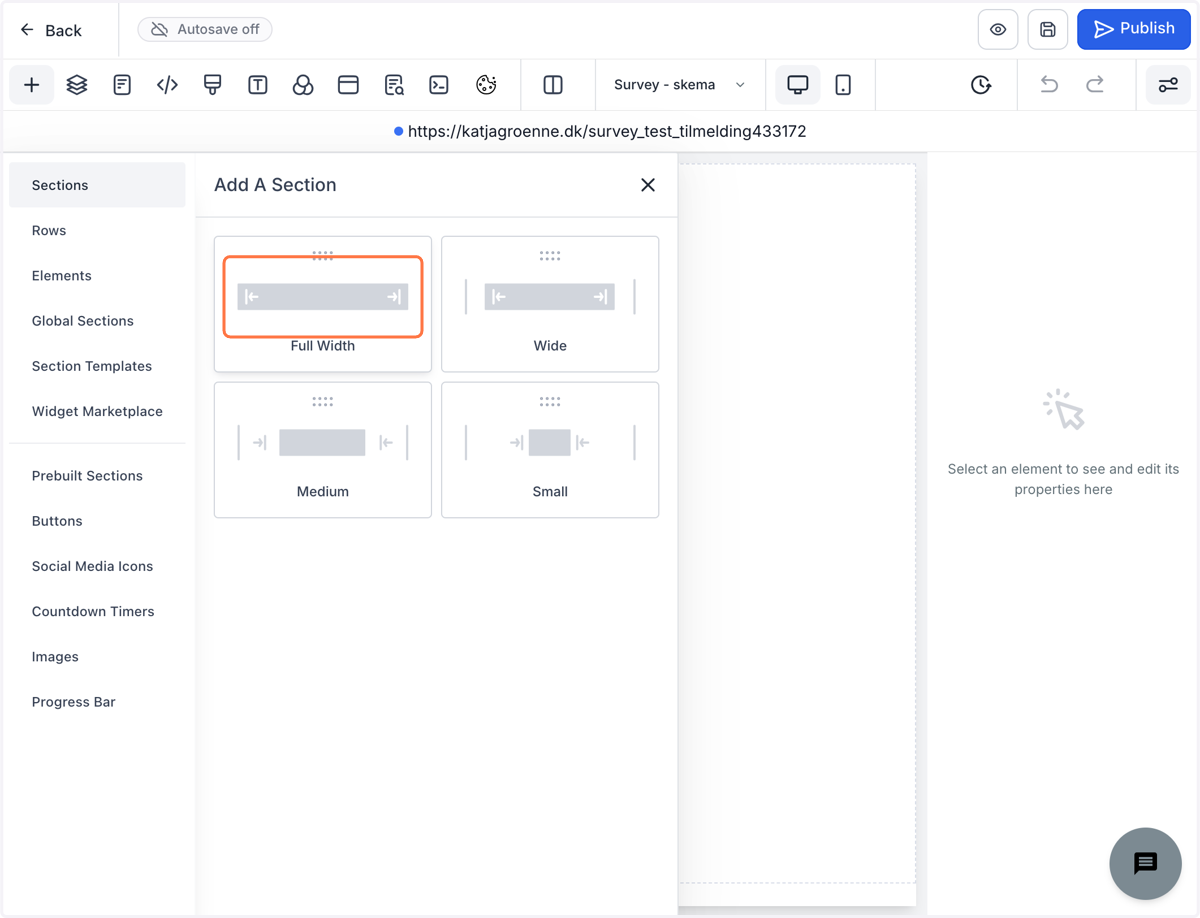1200x918 pixels.
Task: Click the redo arrow
Action: (x=1095, y=85)
